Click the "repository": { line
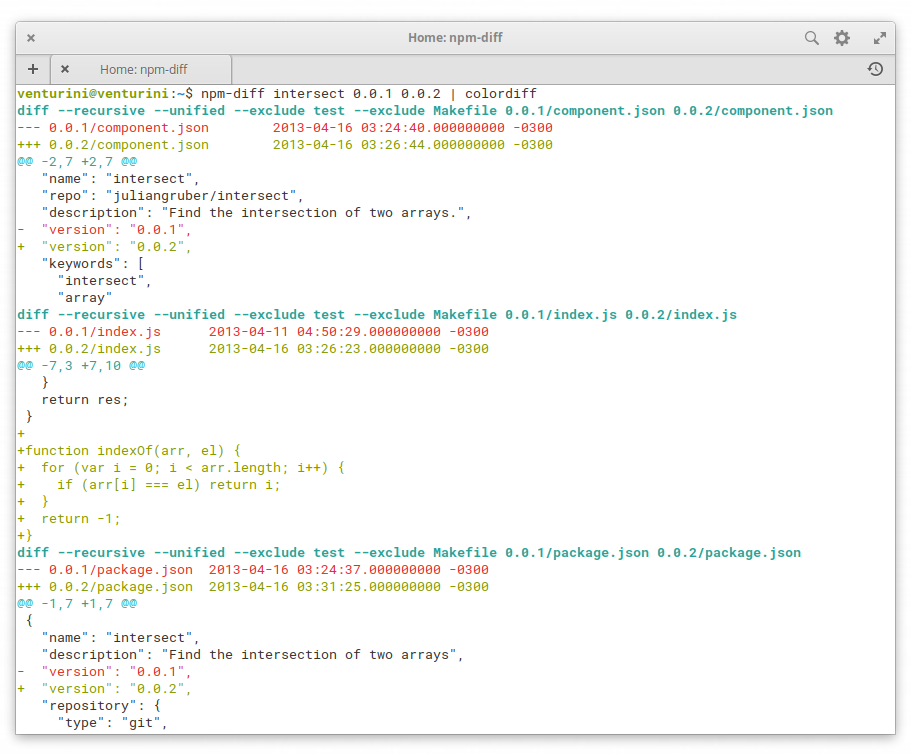The image size is (911, 754). pos(101,706)
